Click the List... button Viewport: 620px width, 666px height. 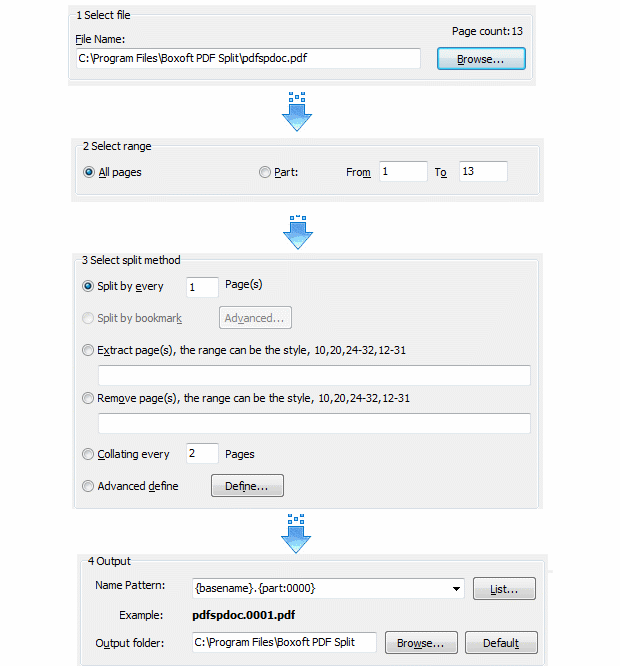[504, 589]
